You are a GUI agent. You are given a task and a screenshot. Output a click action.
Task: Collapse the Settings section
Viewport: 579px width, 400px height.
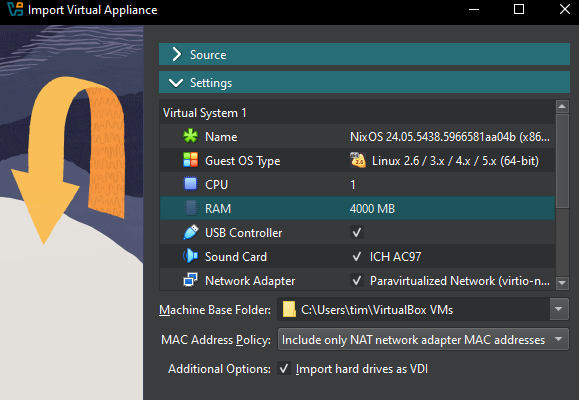(x=364, y=82)
